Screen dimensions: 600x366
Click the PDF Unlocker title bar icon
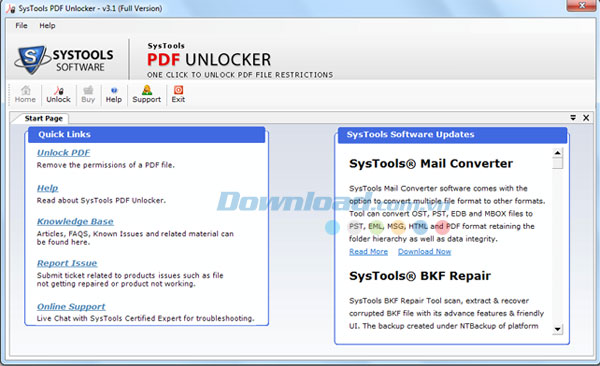click(10, 8)
